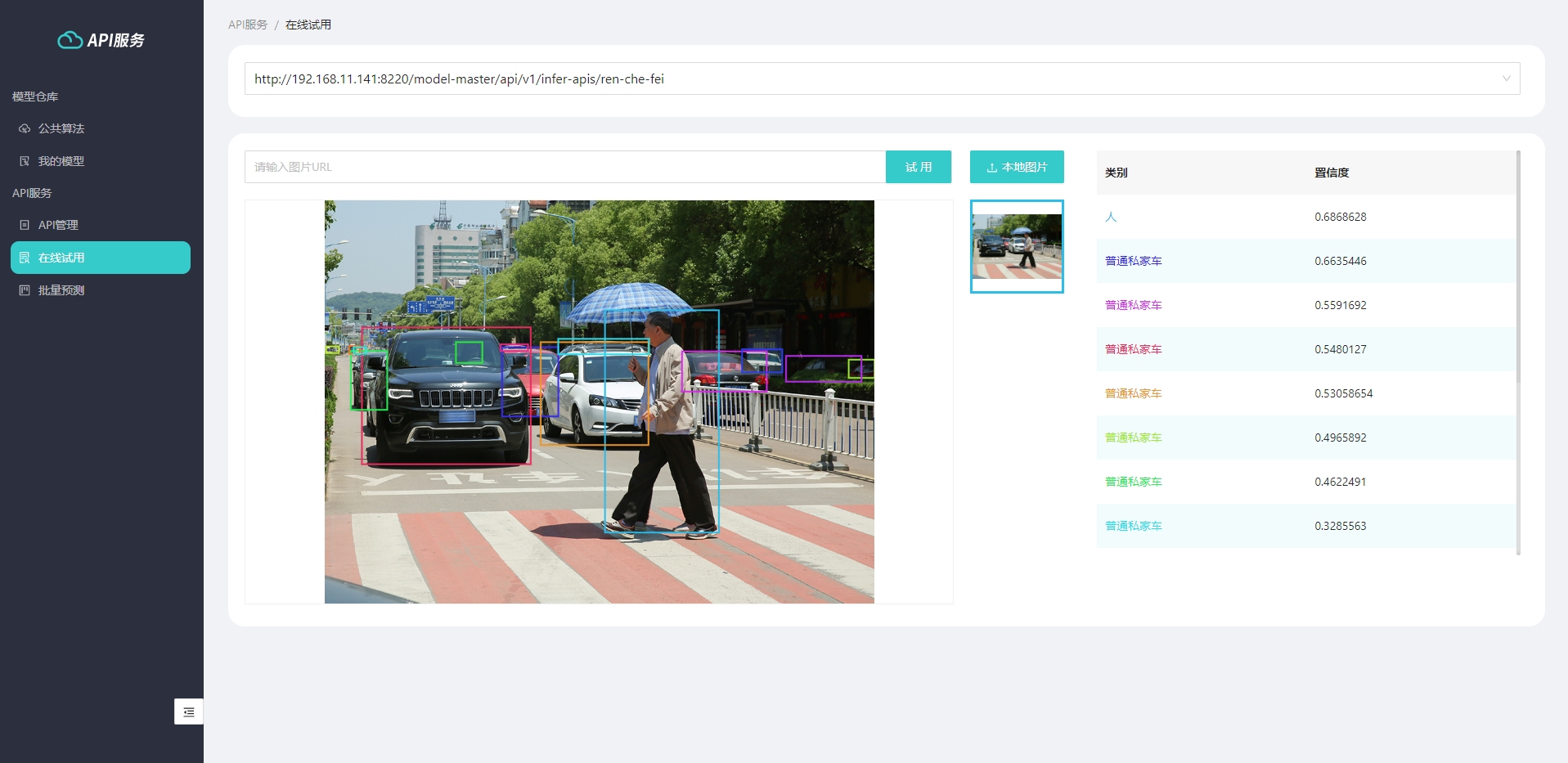
Task: Click confidence value 0.4965892
Action: coord(1341,438)
